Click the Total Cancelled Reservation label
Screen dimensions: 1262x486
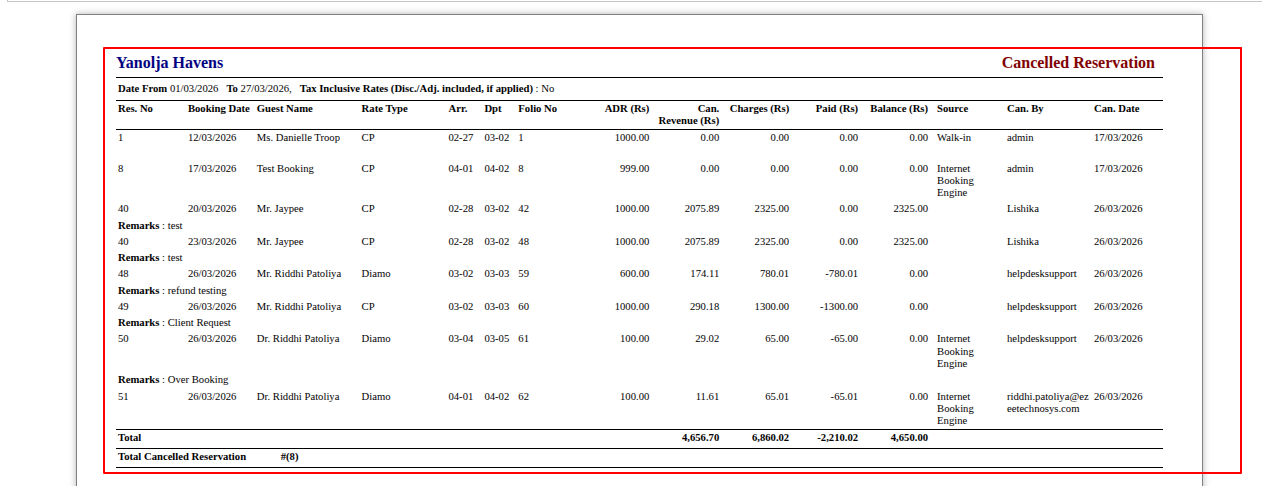(x=182, y=457)
